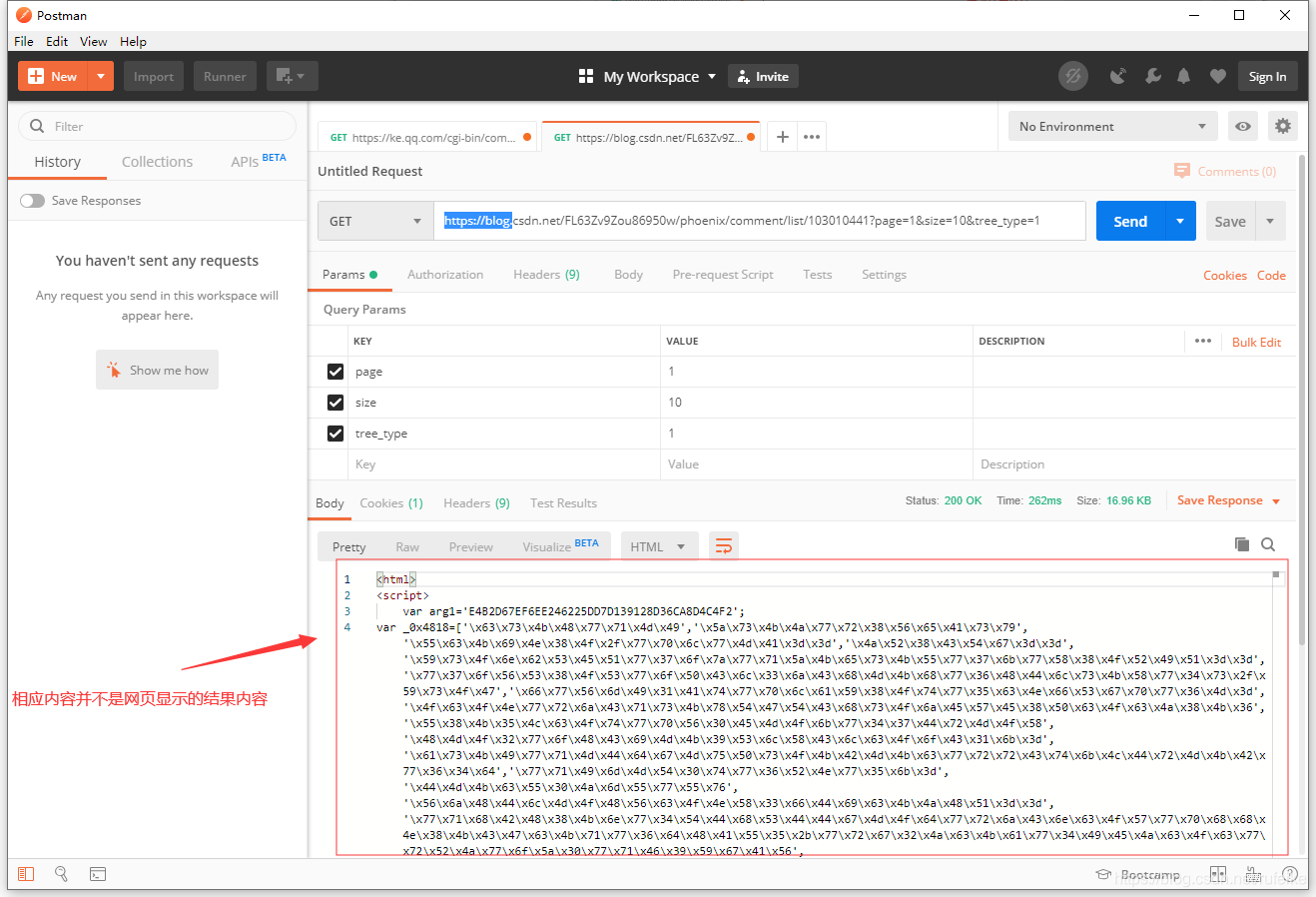Click the My Workspace grid icon
The image size is (1316, 897).
(x=586, y=76)
